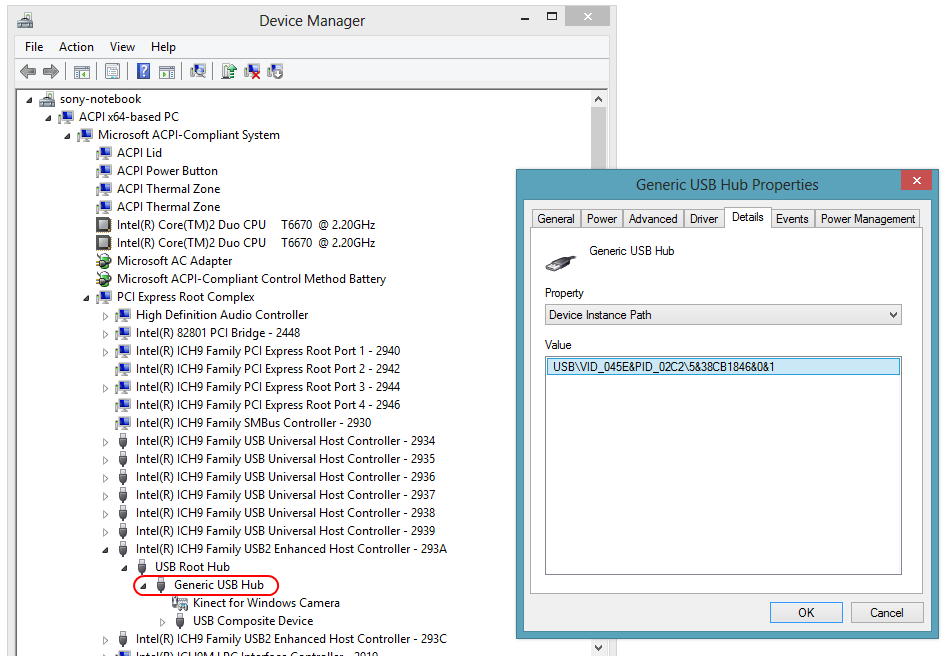Click Cancel in the properties dialog
The image size is (949, 656).
[x=887, y=612]
